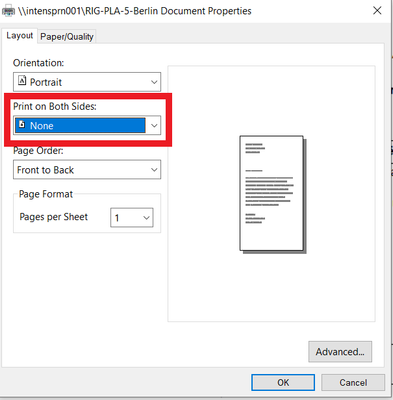The width and height of the screenshot is (393, 400).
Task: Click the 'Print on Both Sides:' label
Action: (x=55, y=106)
